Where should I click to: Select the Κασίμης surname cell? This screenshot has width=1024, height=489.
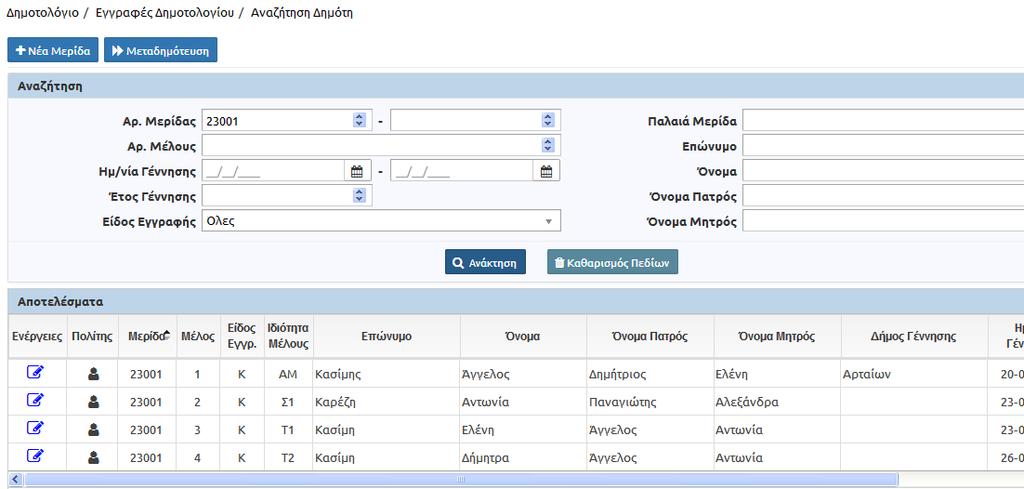click(387, 375)
